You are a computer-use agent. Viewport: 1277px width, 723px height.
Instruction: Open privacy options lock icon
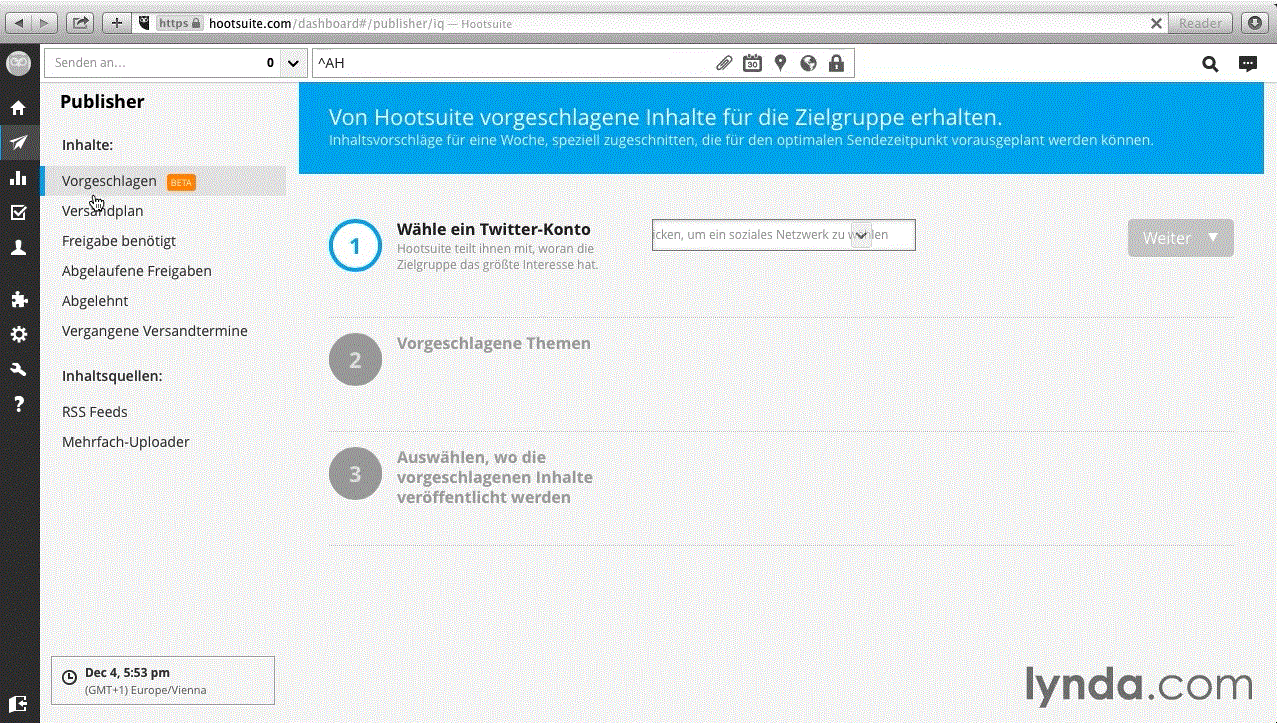836,63
